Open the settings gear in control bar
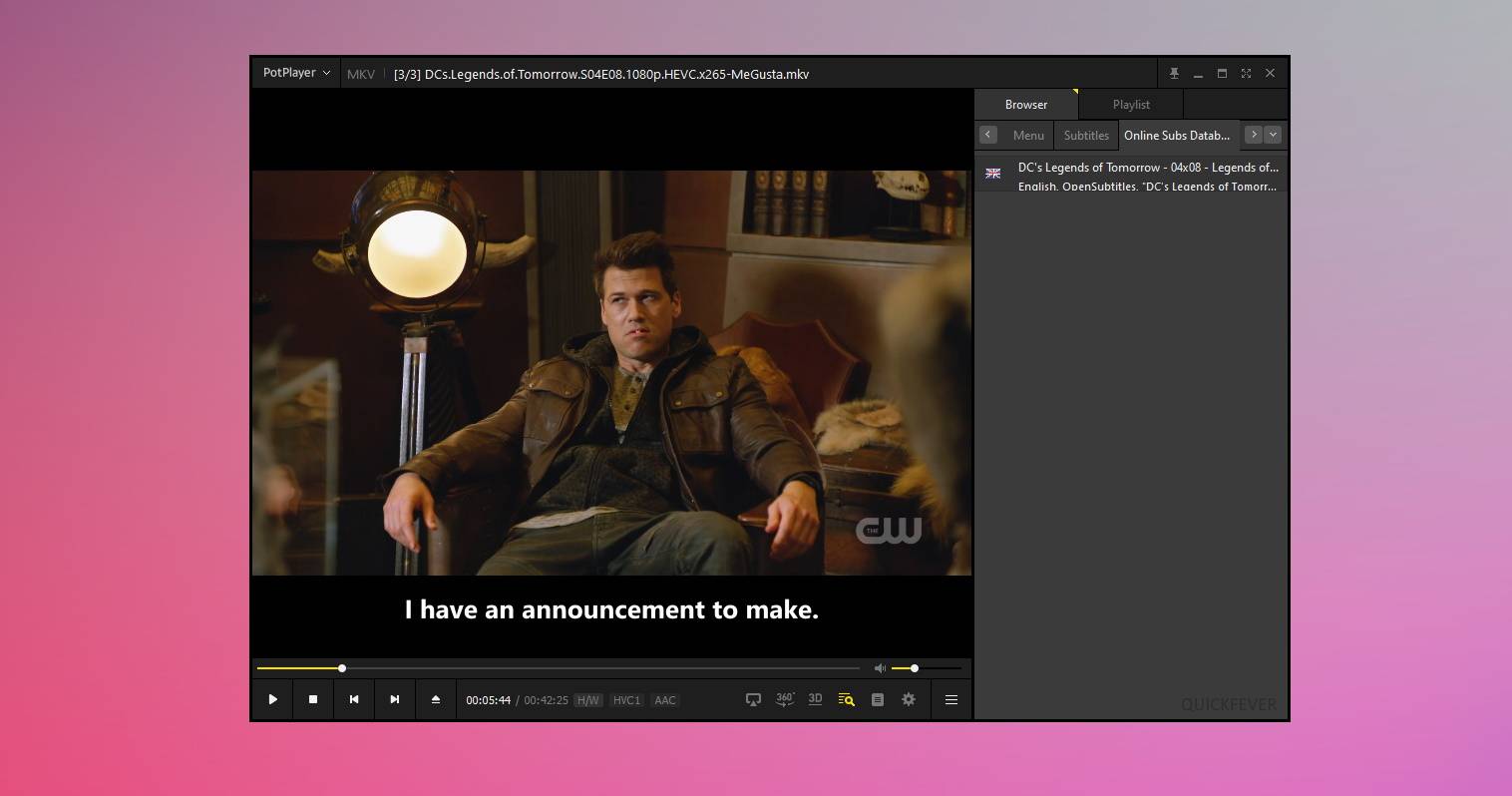The width and height of the screenshot is (1512, 796). coord(909,700)
